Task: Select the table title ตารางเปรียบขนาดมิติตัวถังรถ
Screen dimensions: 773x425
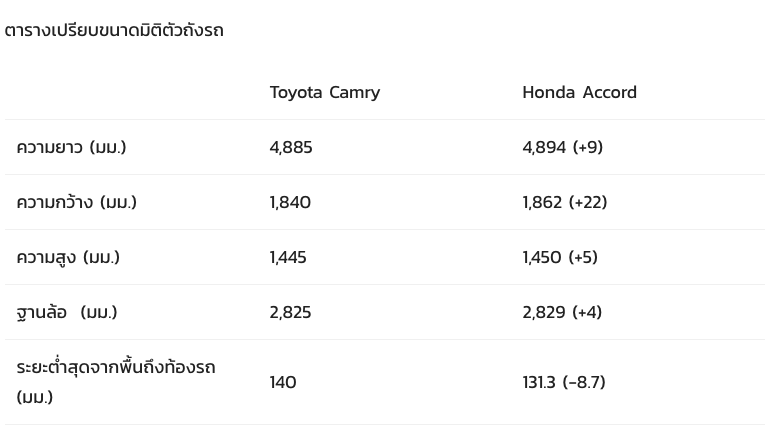Action: coord(114,30)
